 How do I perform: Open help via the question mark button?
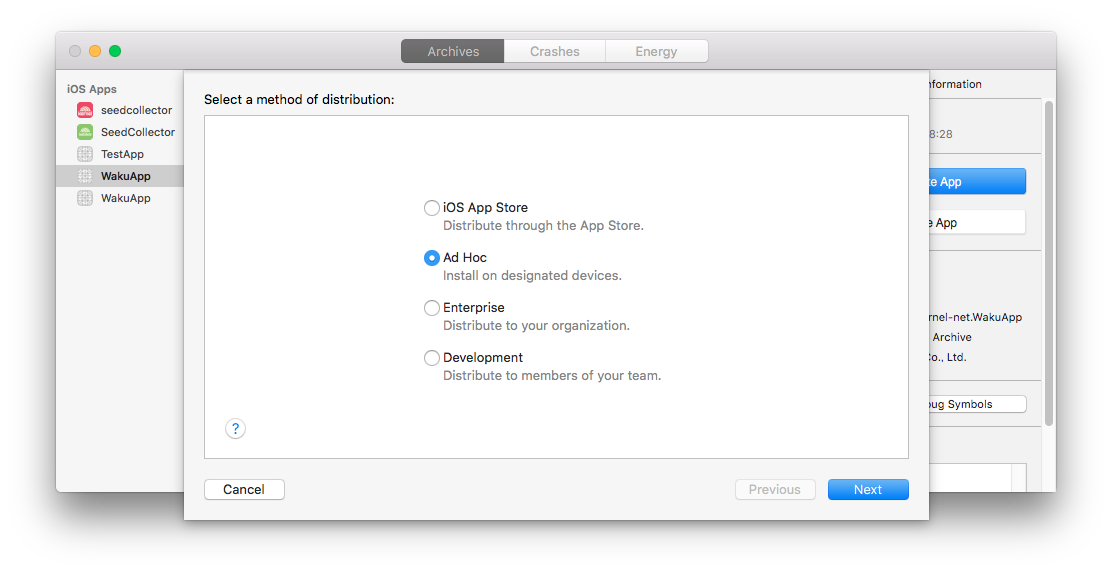[235, 429]
